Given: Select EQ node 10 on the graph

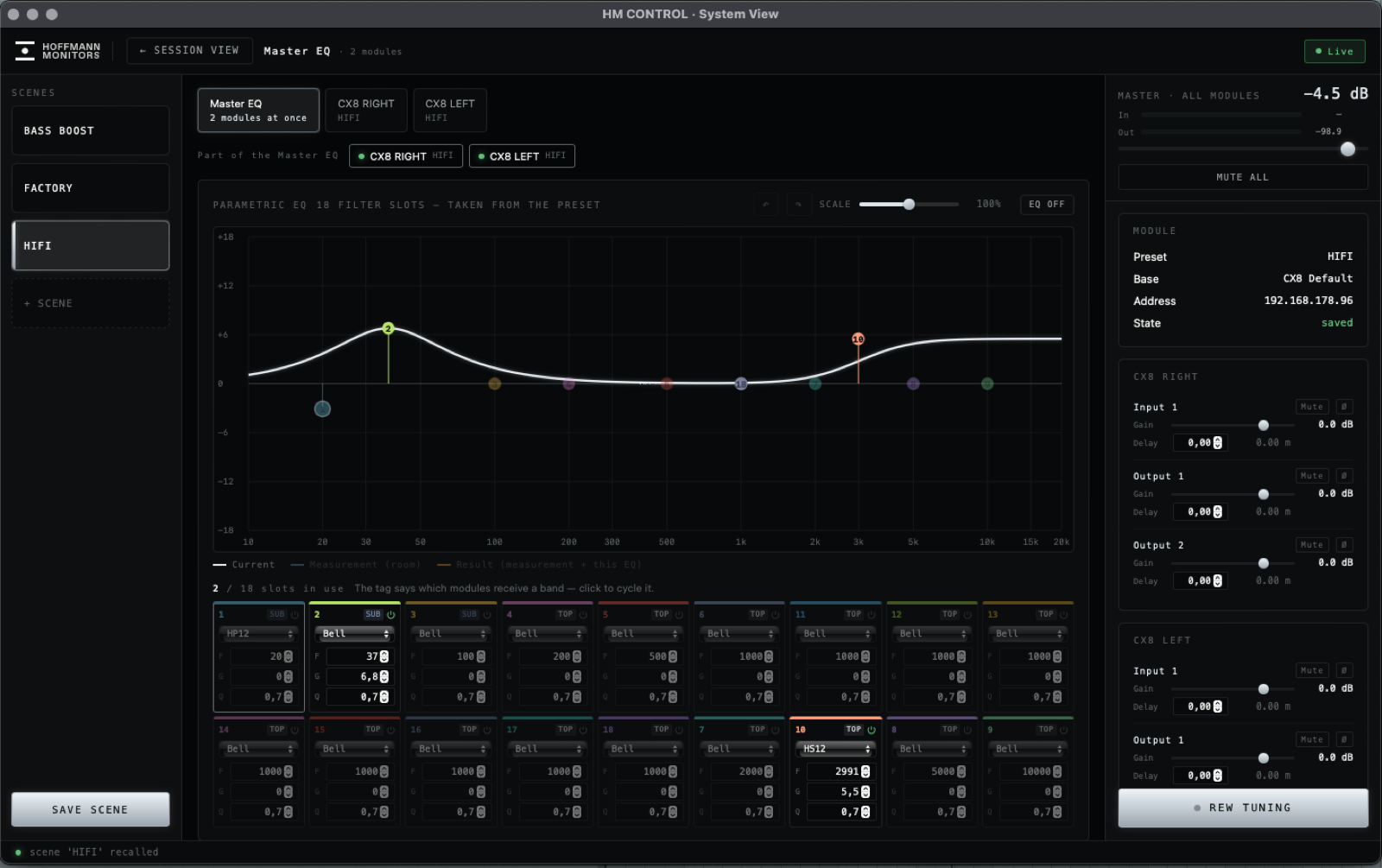Looking at the screenshot, I should click(x=858, y=339).
